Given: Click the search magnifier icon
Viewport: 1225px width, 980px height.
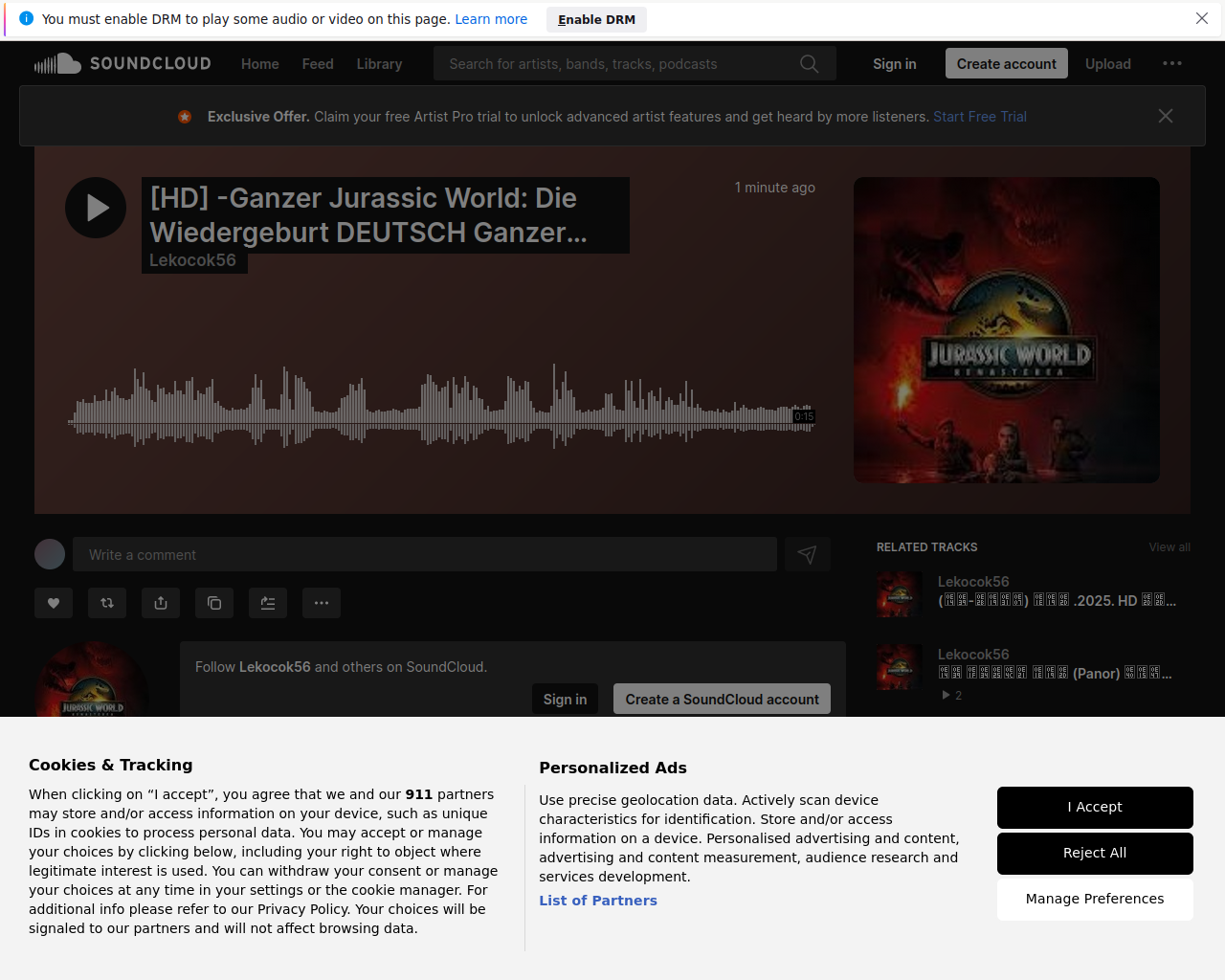Looking at the screenshot, I should pyautogui.click(x=810, y=64).
